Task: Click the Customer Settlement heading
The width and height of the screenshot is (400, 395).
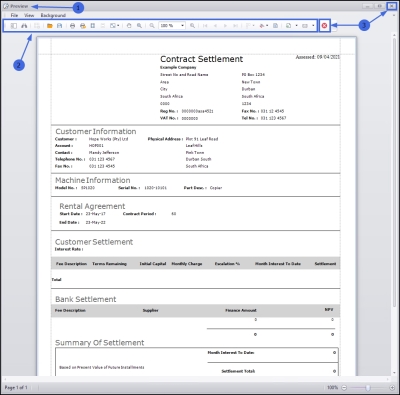Action: pos(94,242)
